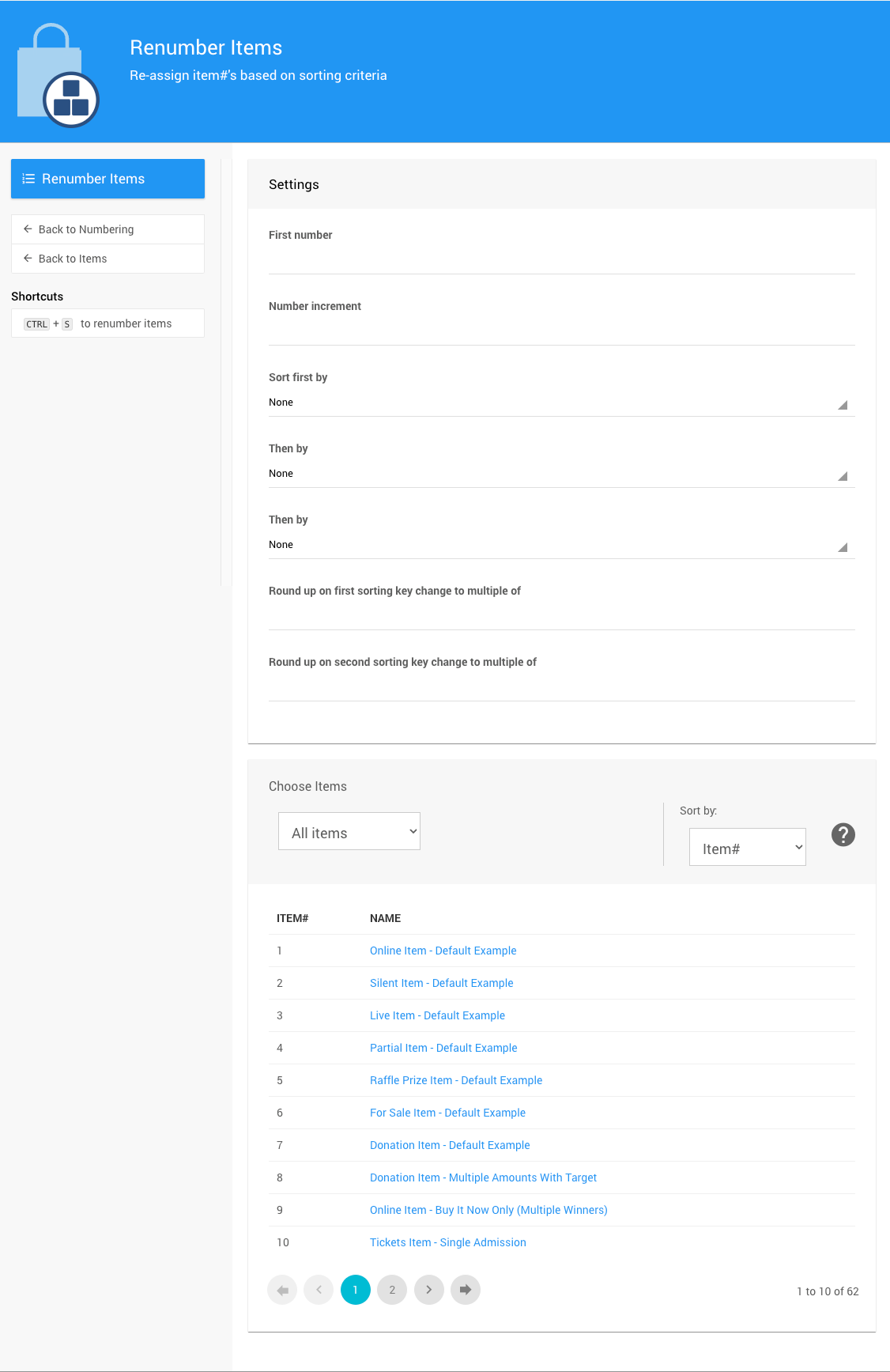The image size is (890, 1372).
Task: Open page 2 of items list
Action: (392, 1290)
